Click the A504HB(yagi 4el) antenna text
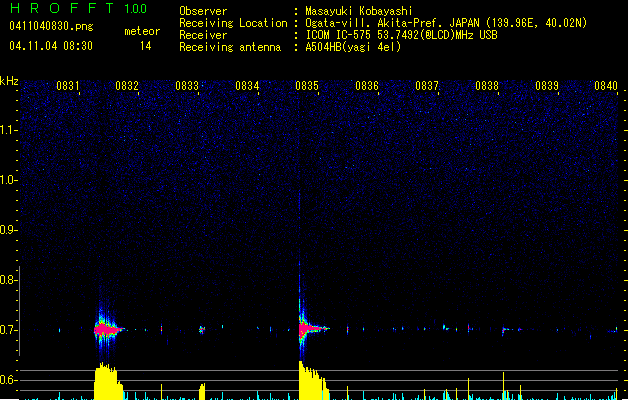Viewport: 629px width, 400px height. click(353, 47)
